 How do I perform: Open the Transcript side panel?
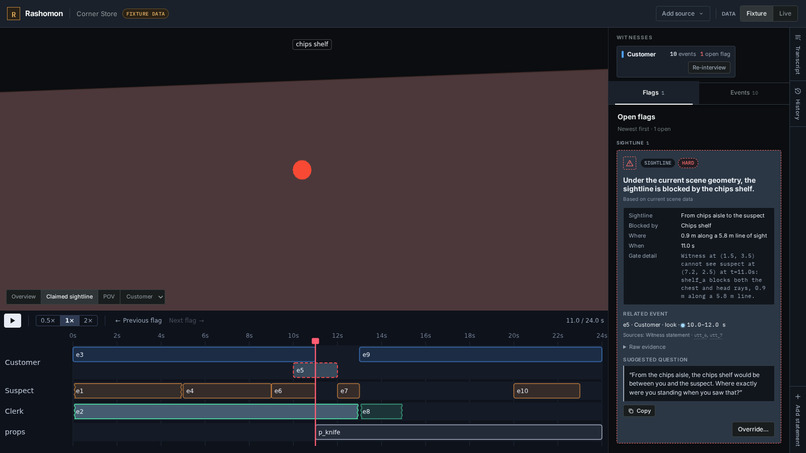797,55
